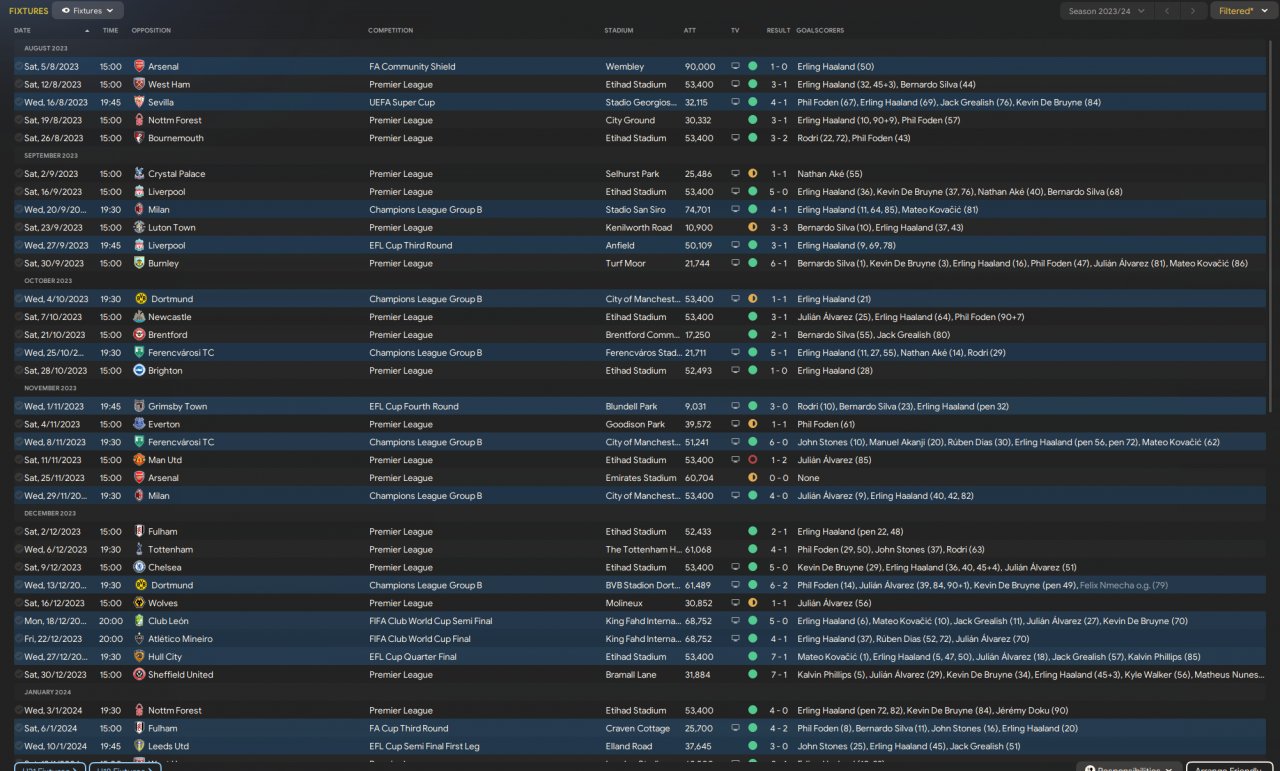Click the 6 - 2 result against Dortmund
Screen dimensions: 1280x771
pyautogui.click(x=778, y=586)
